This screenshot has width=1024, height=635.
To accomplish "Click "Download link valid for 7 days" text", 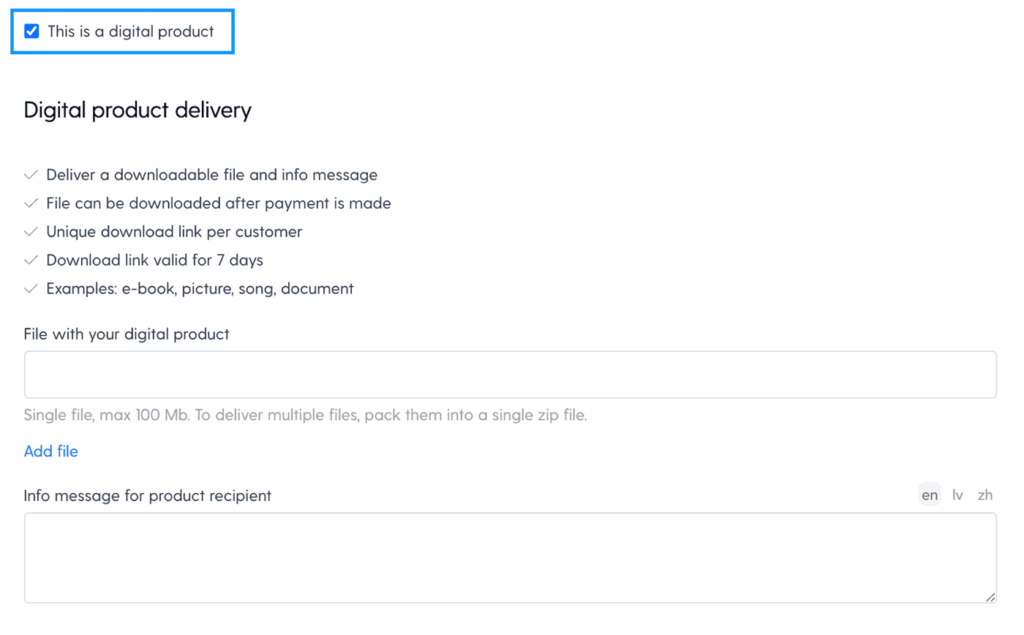I will 155,260.
